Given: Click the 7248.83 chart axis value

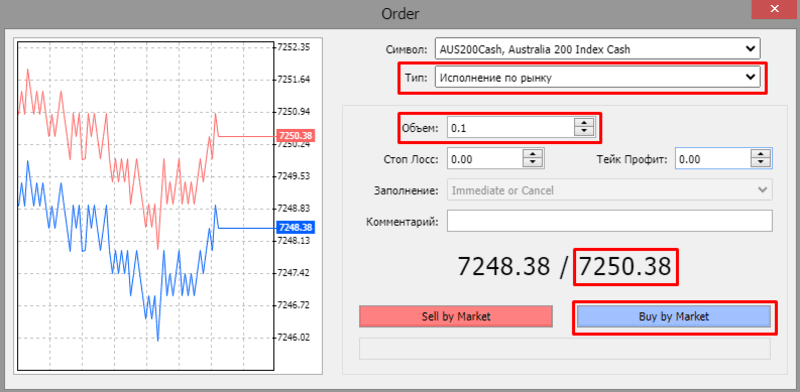Looking at the screenshot, I should pos(293,208).
